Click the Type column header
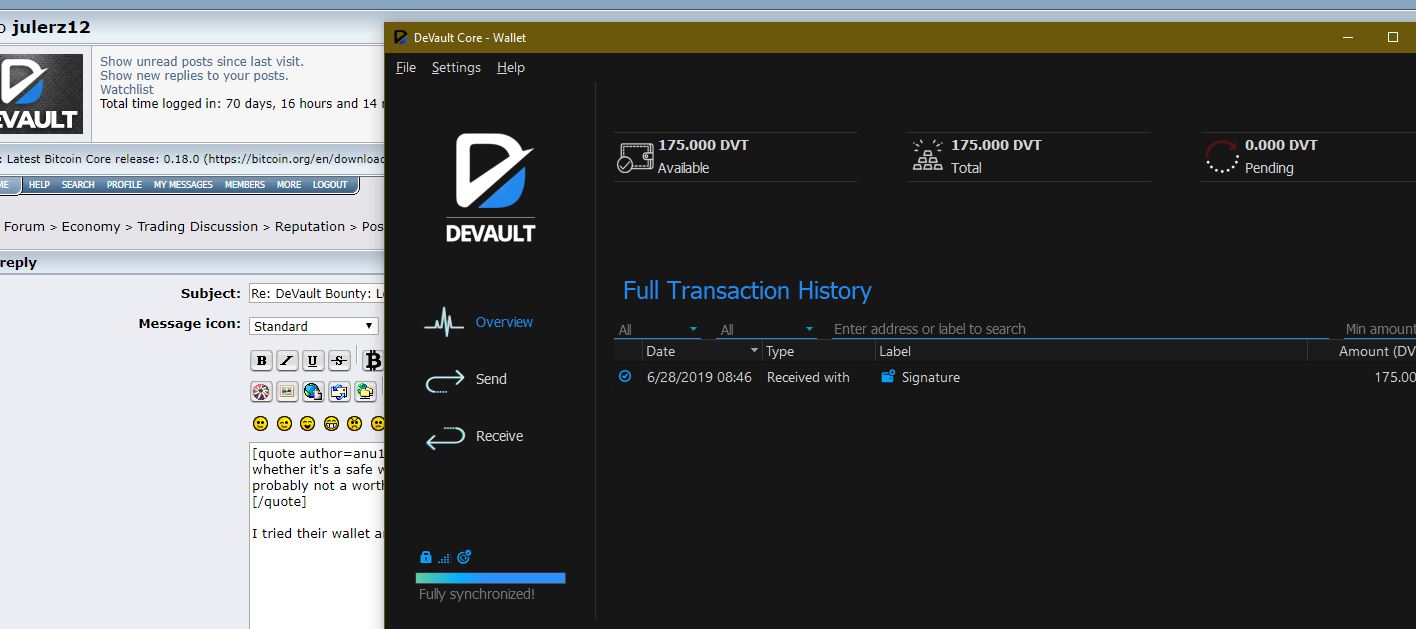 pyautogui.click(x=818, y=352)
